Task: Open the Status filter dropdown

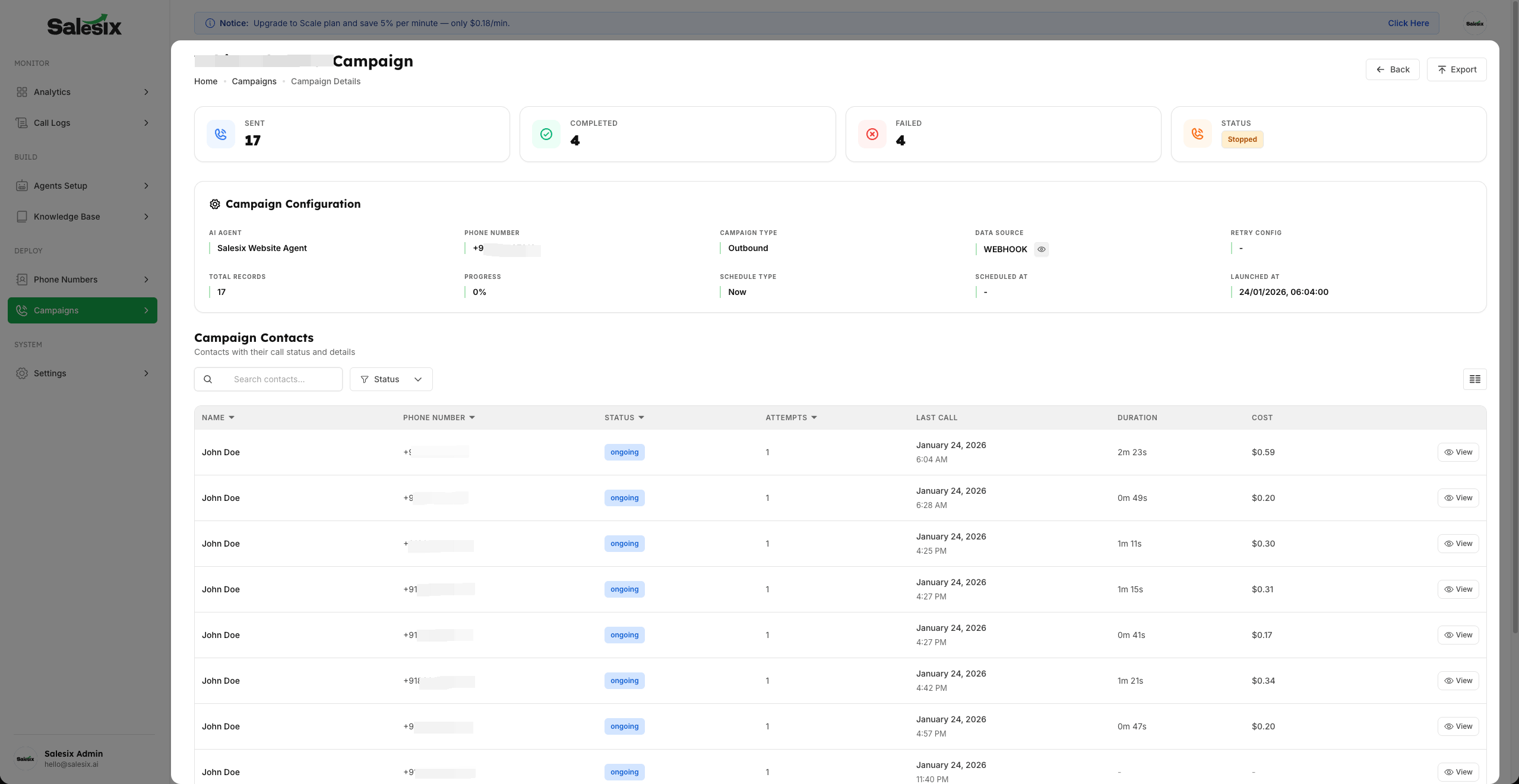Action: tap(390, 379)
